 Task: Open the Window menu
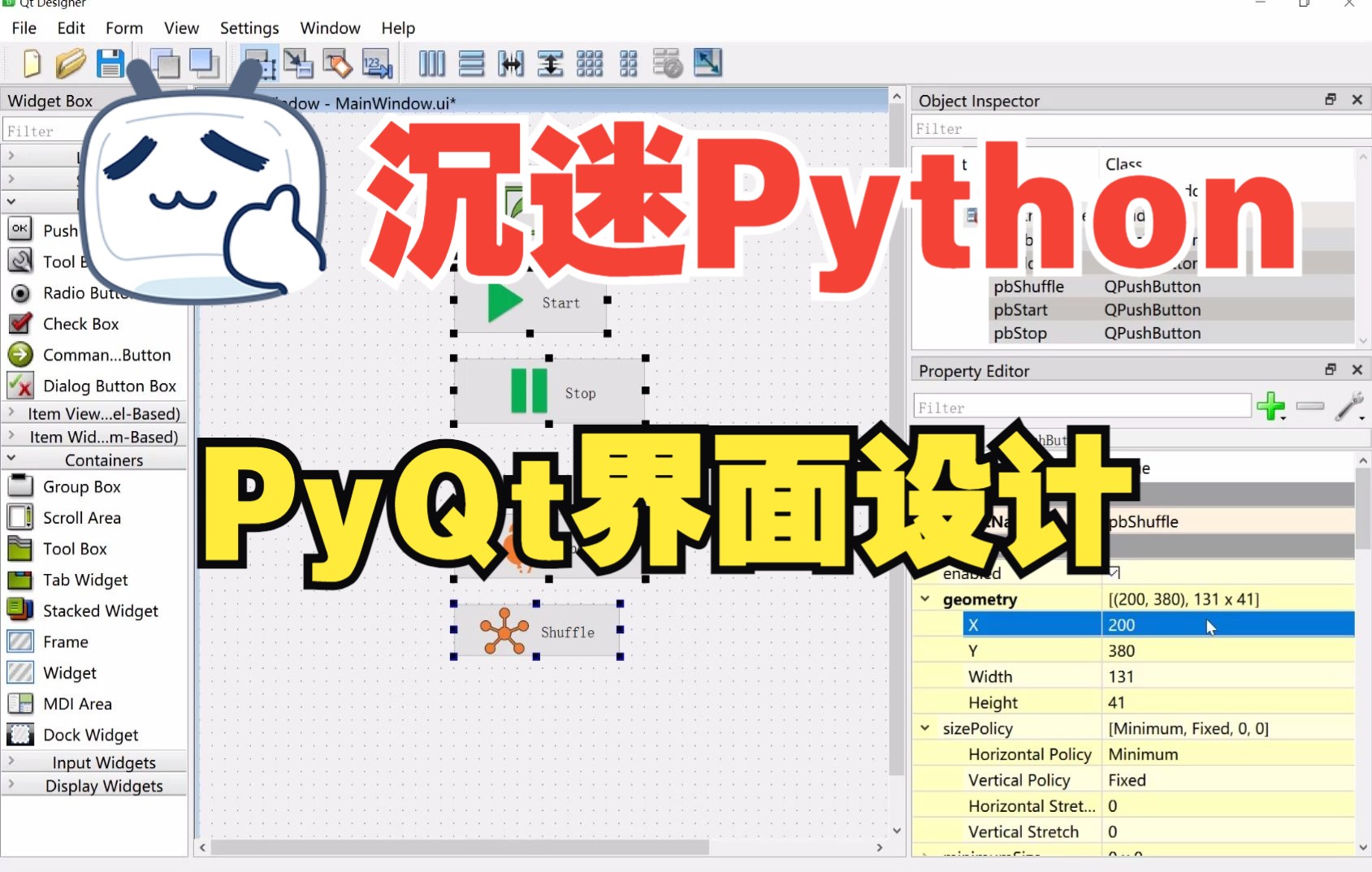[x=330, y=28]
